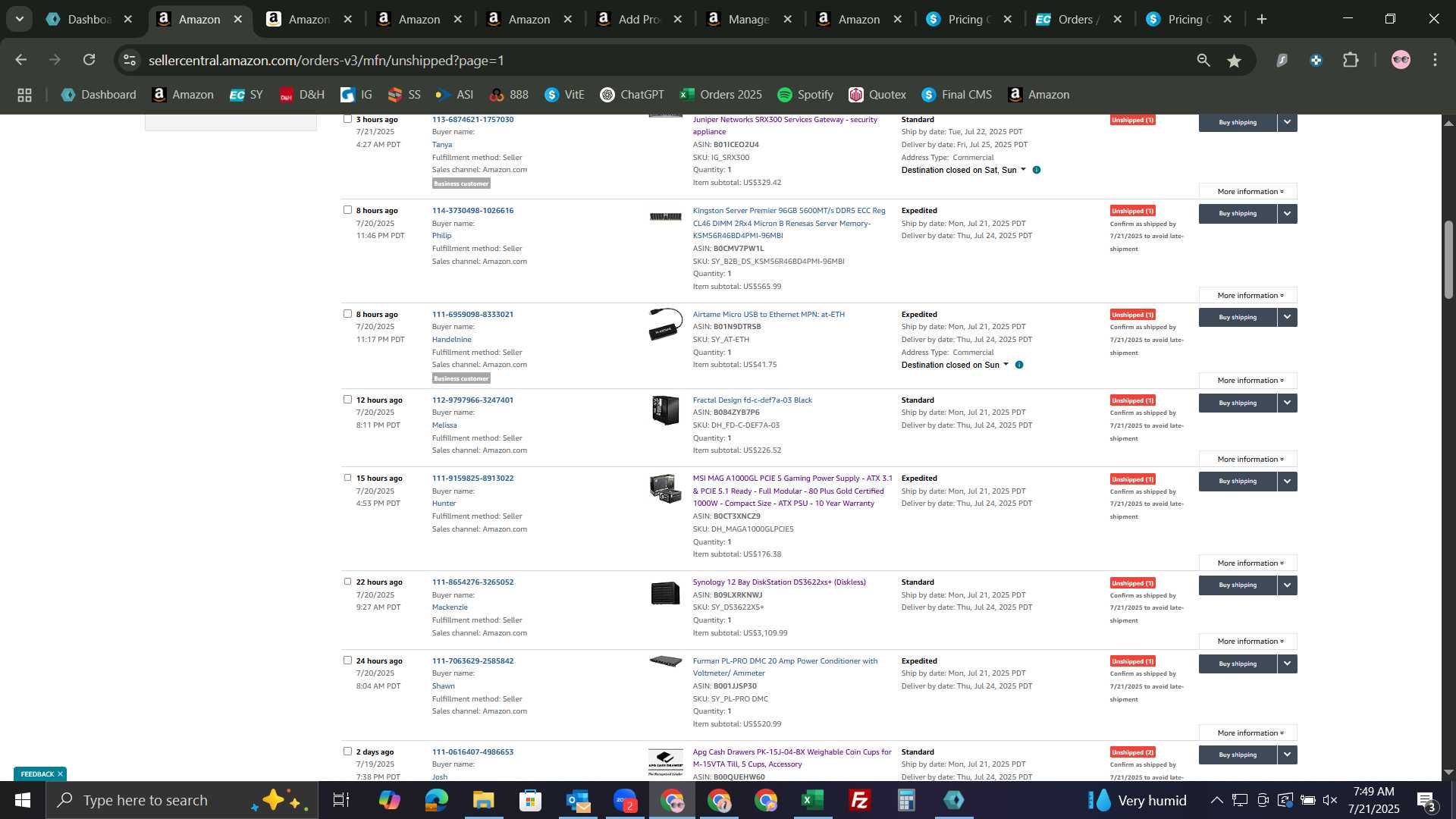Click Buy shipping for Fractal Design order
The height and width of the screenshot is (819, 1456).
tap(1238, 403)
